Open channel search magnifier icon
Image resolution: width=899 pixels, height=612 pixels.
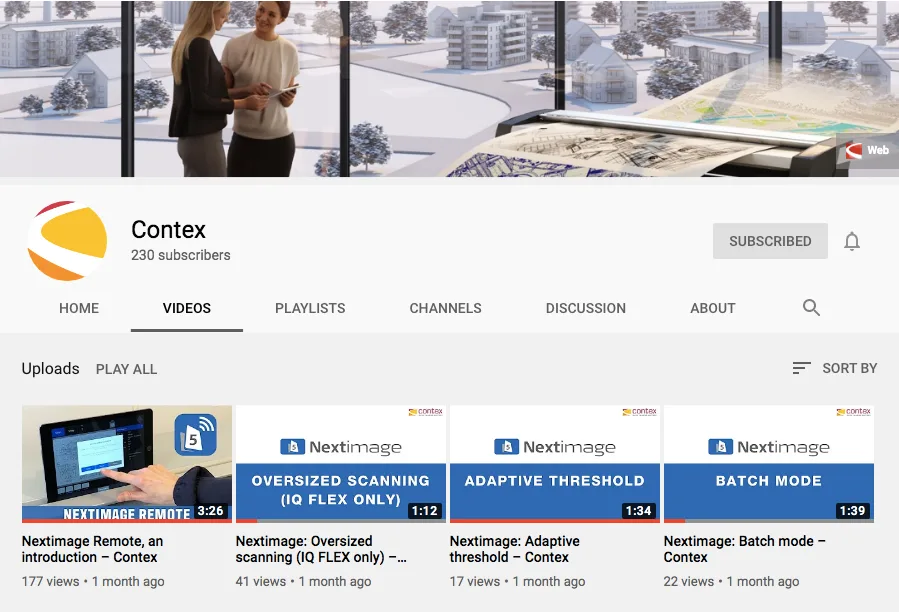(x=811, y=307)
